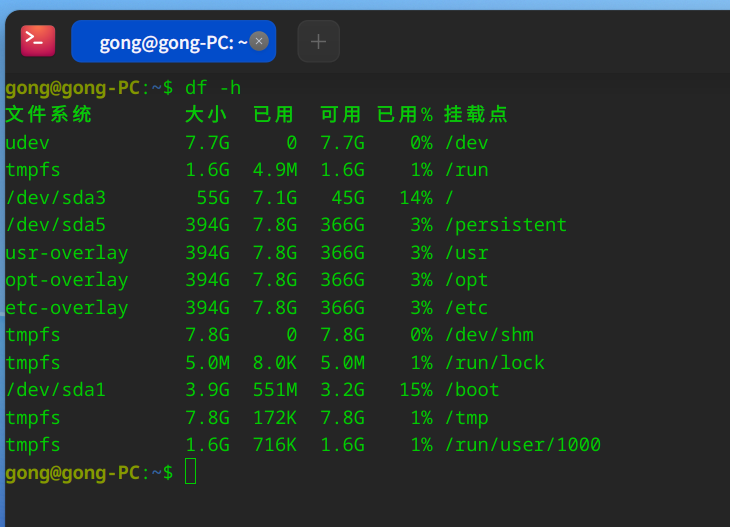The image size is (730, 527).
Task: Click the 45G available value
Action: point(348,198)
